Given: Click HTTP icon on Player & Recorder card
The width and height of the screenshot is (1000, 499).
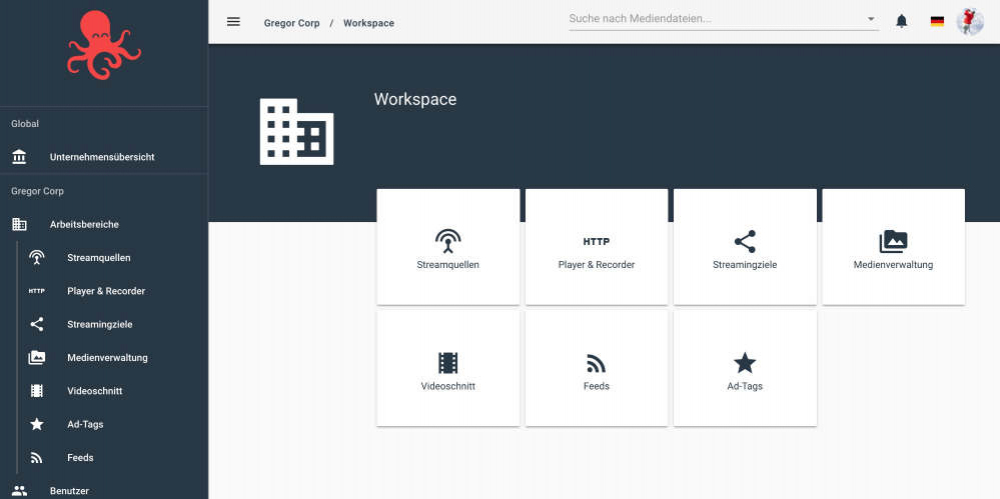Looking at the screenshot, I should [x=596, y=242].
